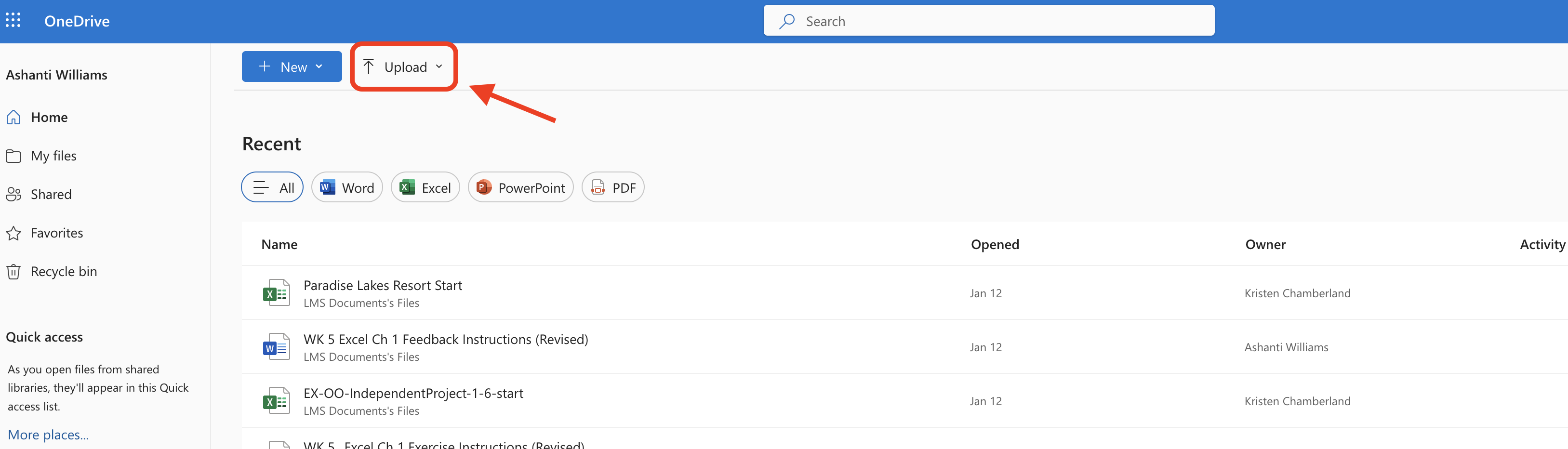Click into the Search box

pyautogui.click(x=998, y=21)
